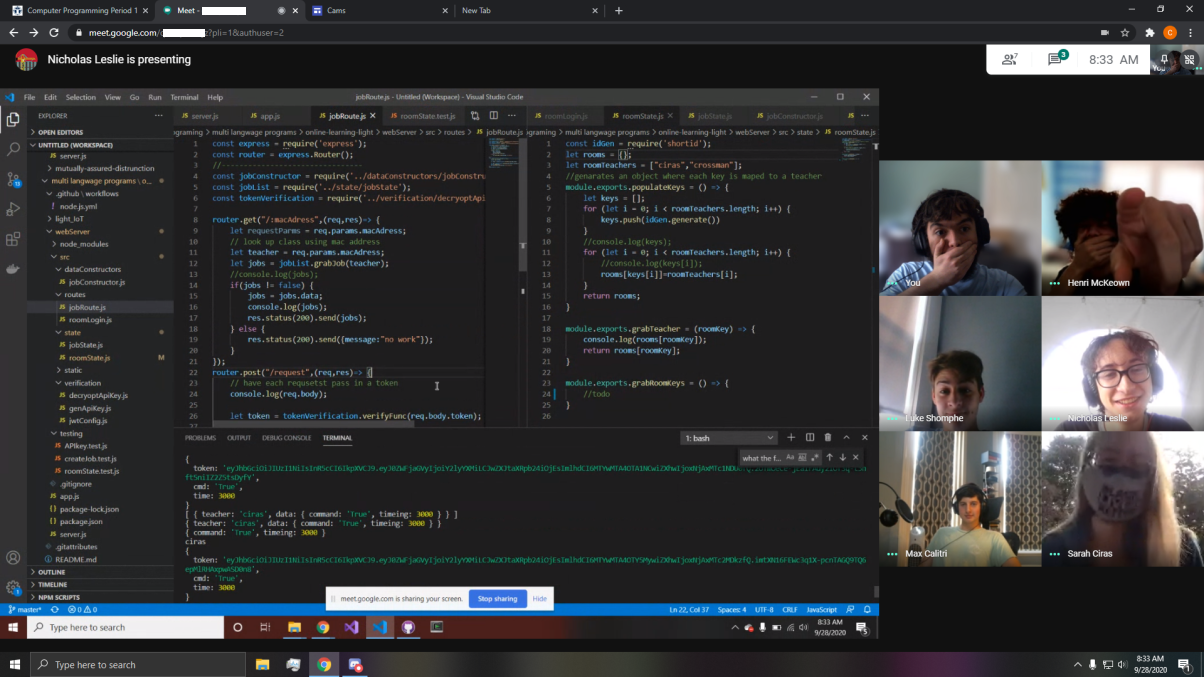Toggle Match Whole Word in find box
This screenshot has height=677, width=1204.
pos(802,458)
